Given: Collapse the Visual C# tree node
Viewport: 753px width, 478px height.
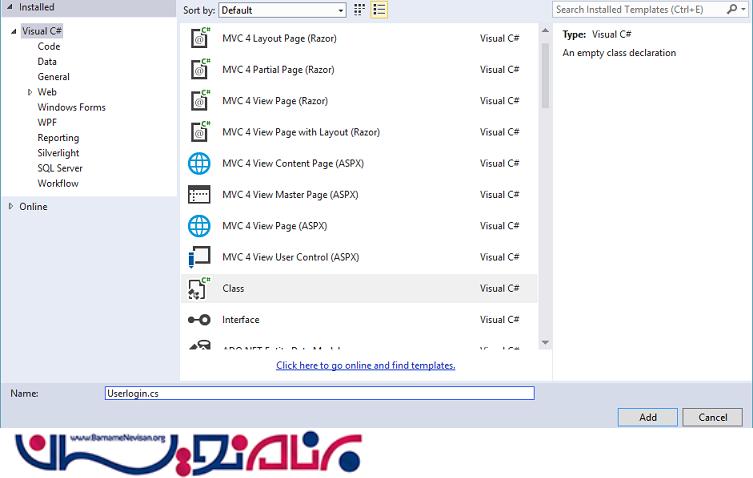Looking at the screenshot, I should (x=14, y=31).
